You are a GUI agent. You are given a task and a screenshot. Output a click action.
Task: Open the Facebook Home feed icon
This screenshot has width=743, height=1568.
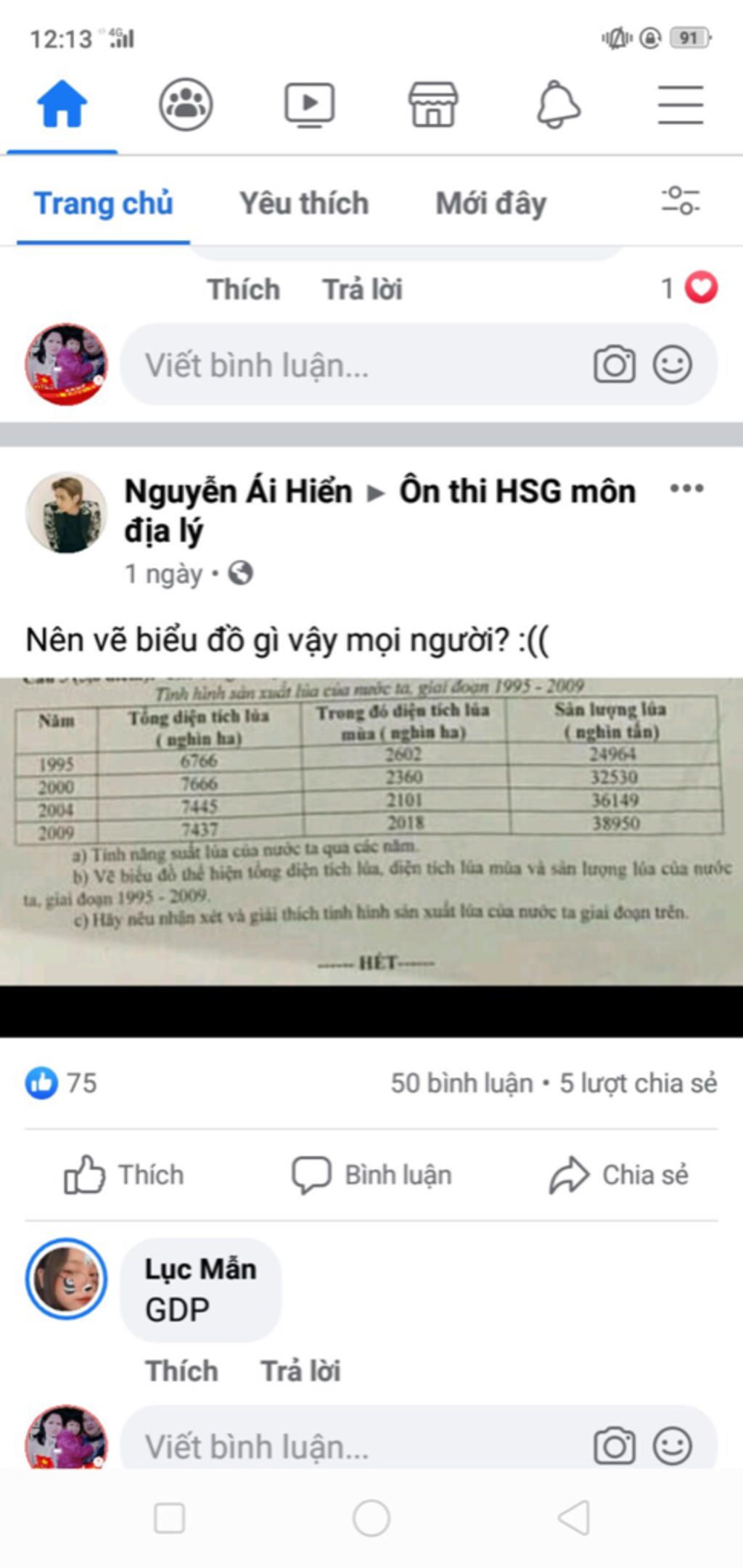tap(62, 104)
